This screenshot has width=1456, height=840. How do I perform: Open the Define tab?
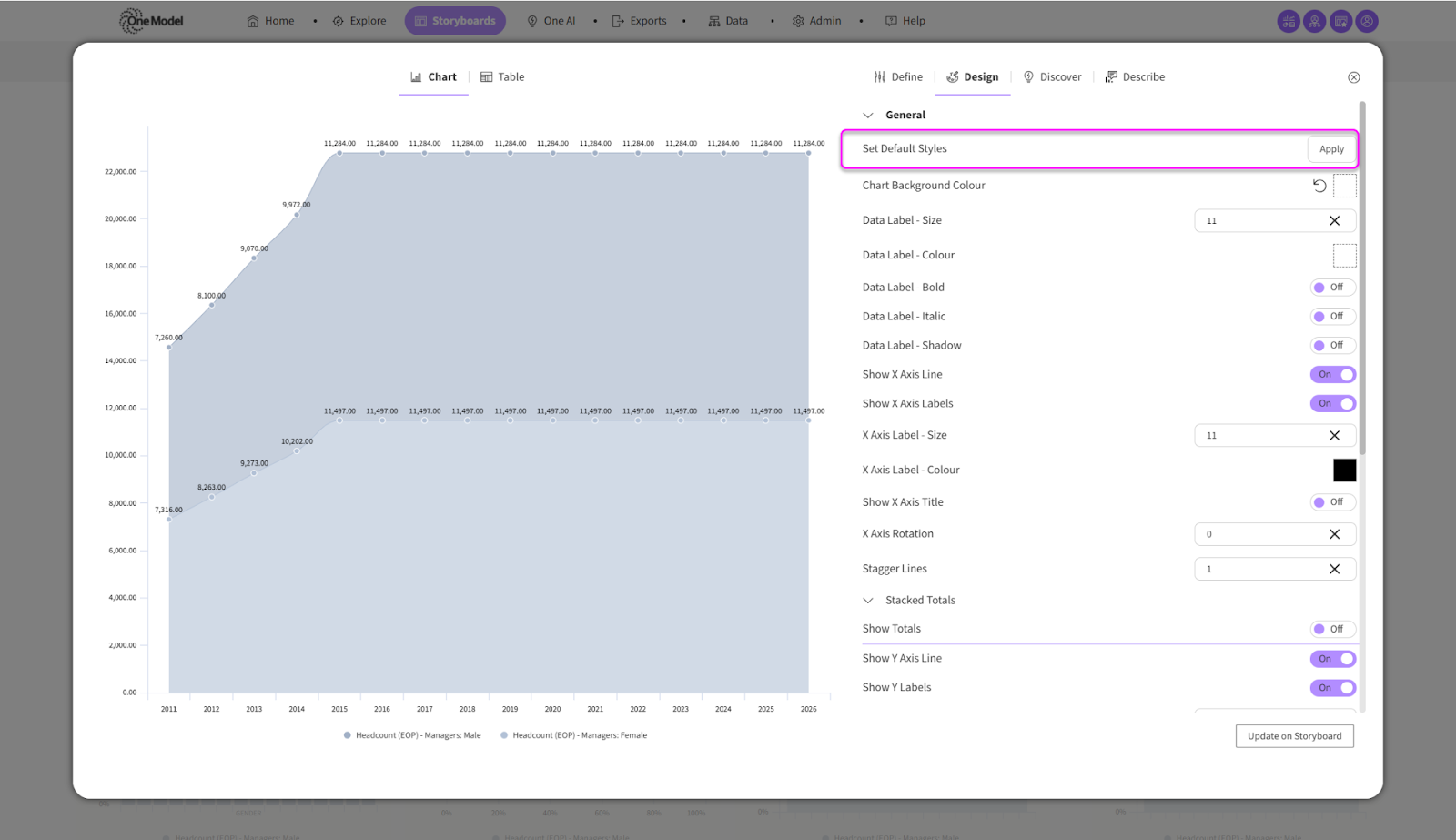pos(898,77)
